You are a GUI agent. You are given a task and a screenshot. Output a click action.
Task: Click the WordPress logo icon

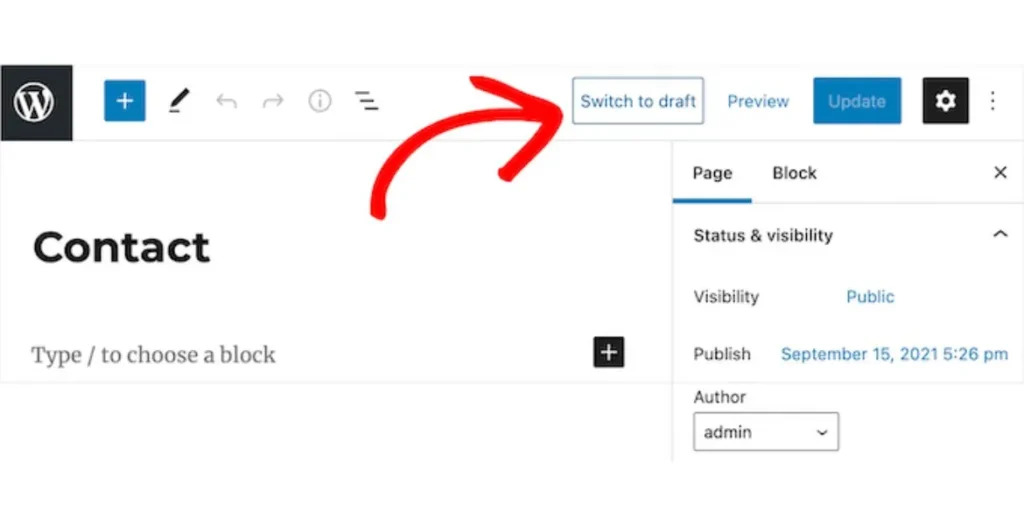[36, 103]
